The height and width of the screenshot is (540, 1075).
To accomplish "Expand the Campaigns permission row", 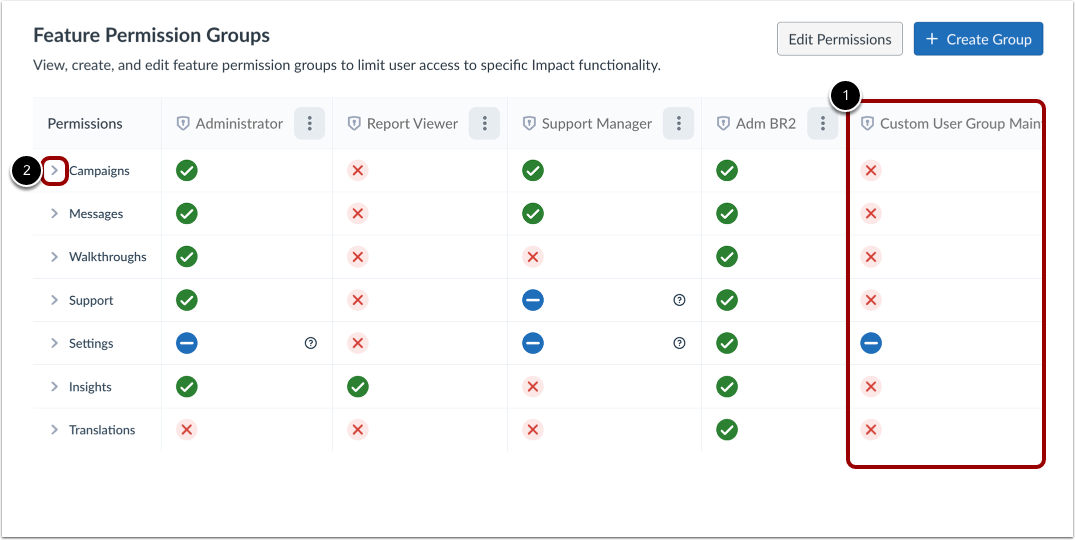I will [x=55, y=171].
